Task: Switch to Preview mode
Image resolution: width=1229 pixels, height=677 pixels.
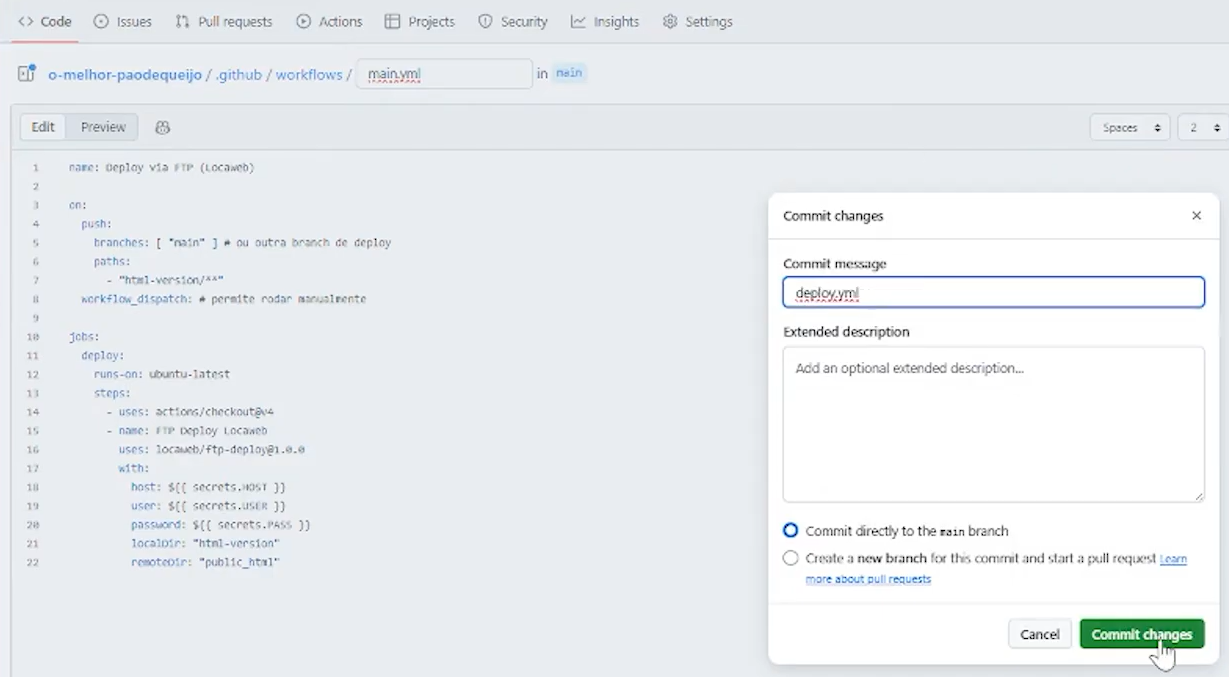Action: tap(103, 127)
